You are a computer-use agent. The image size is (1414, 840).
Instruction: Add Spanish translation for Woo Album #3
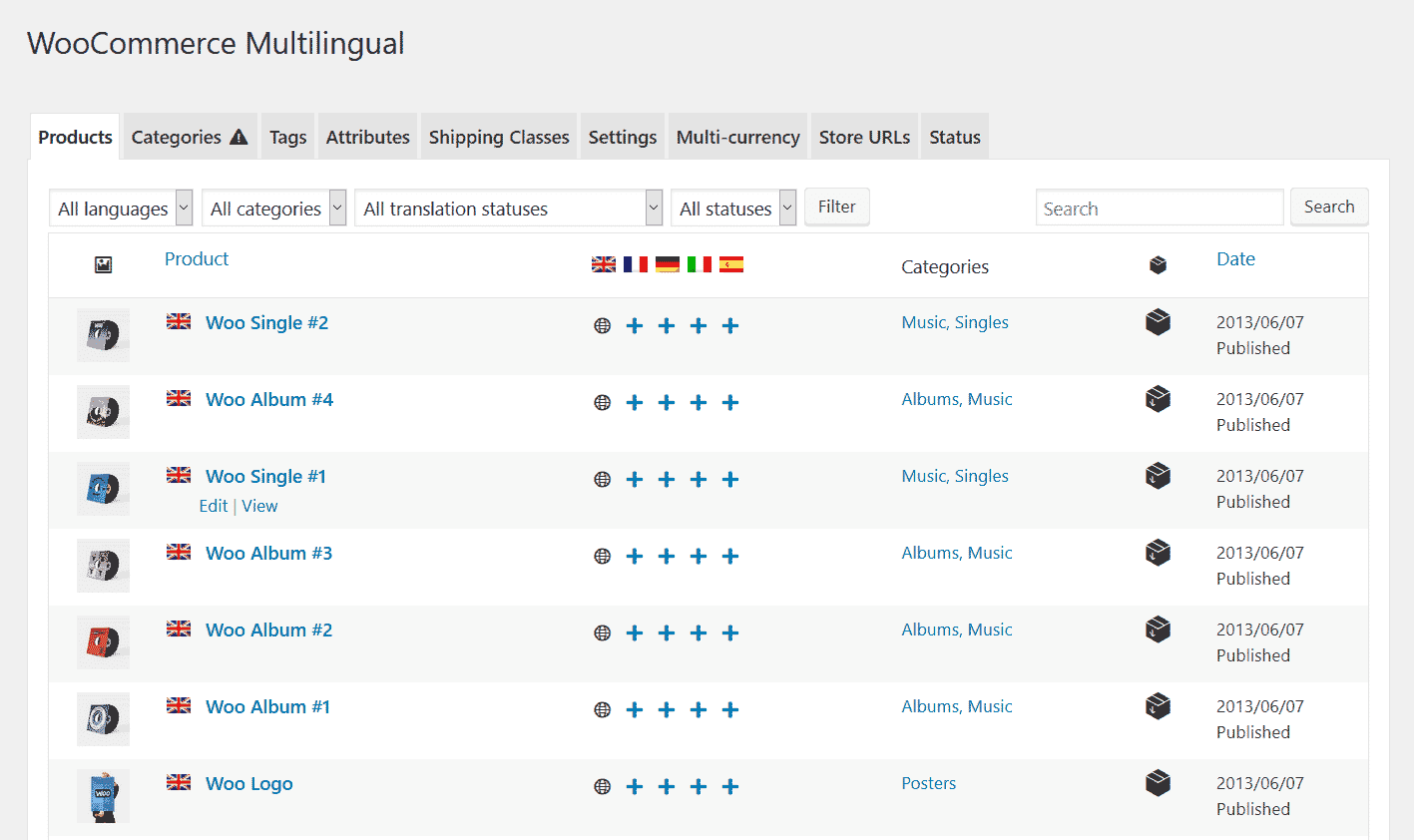pos(730,557)
